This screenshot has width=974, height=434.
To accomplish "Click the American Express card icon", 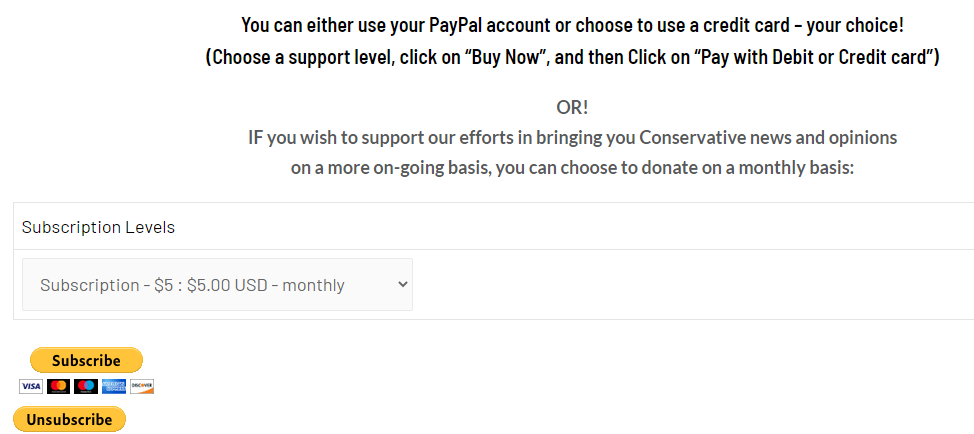I will coord(114,386).
